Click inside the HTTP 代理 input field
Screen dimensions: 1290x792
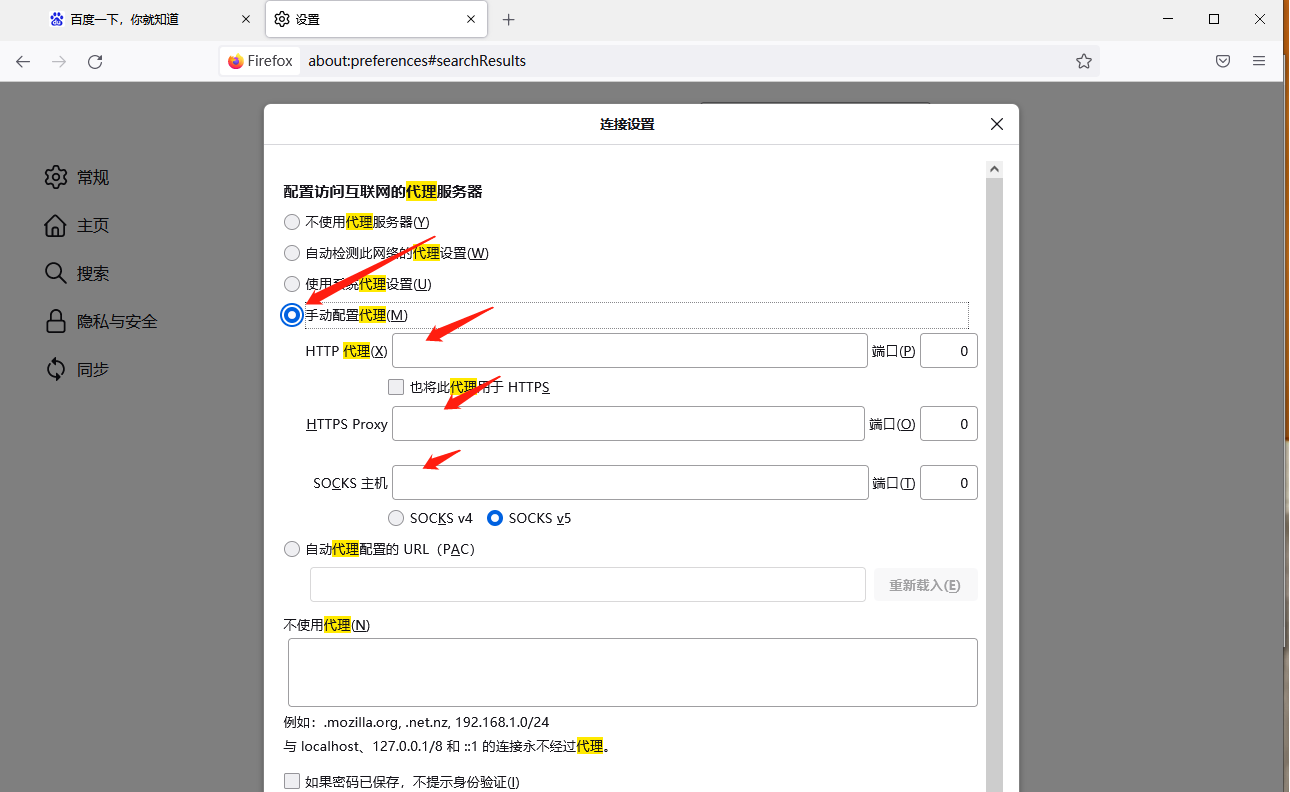628,350
